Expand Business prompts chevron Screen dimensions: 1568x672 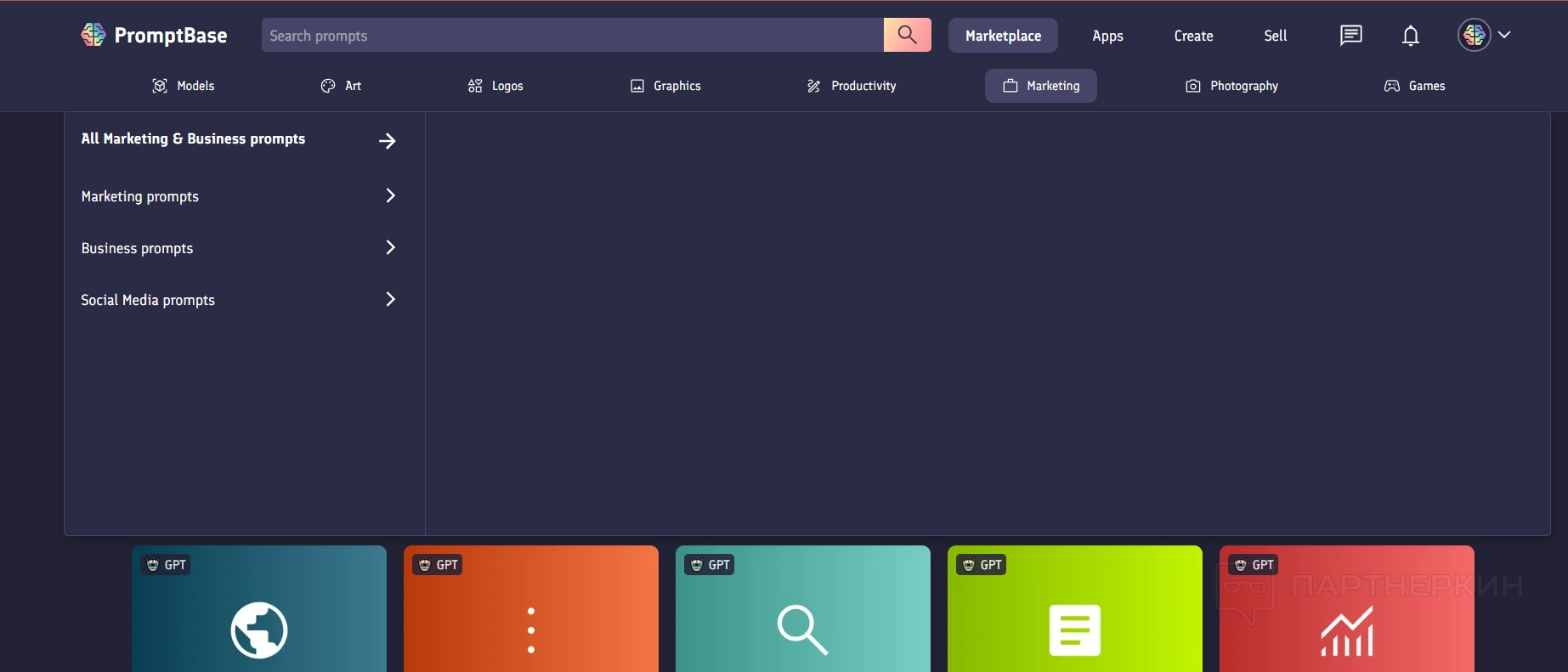391,247
